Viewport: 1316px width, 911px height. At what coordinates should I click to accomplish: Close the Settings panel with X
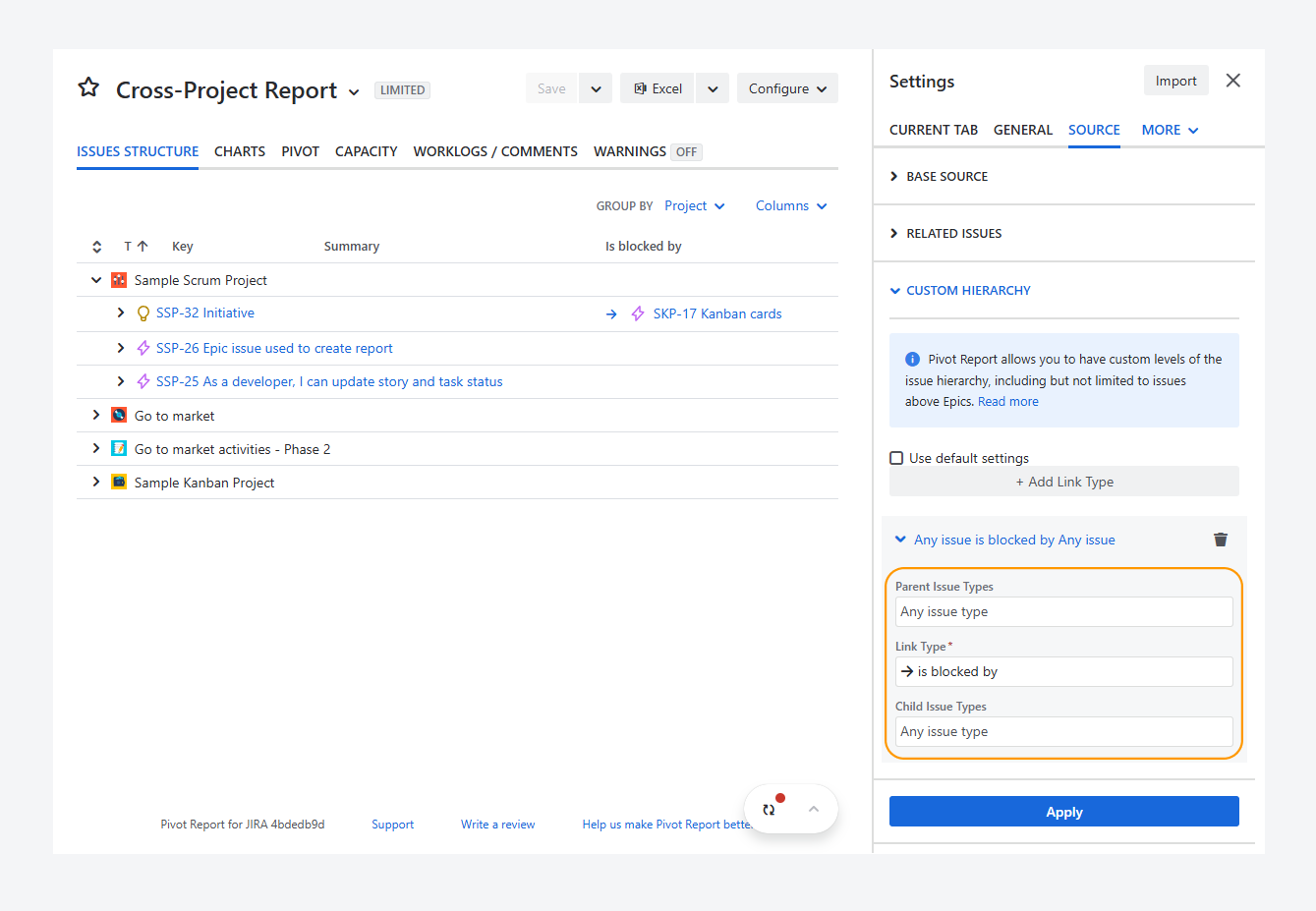(x=1233, y=81)
